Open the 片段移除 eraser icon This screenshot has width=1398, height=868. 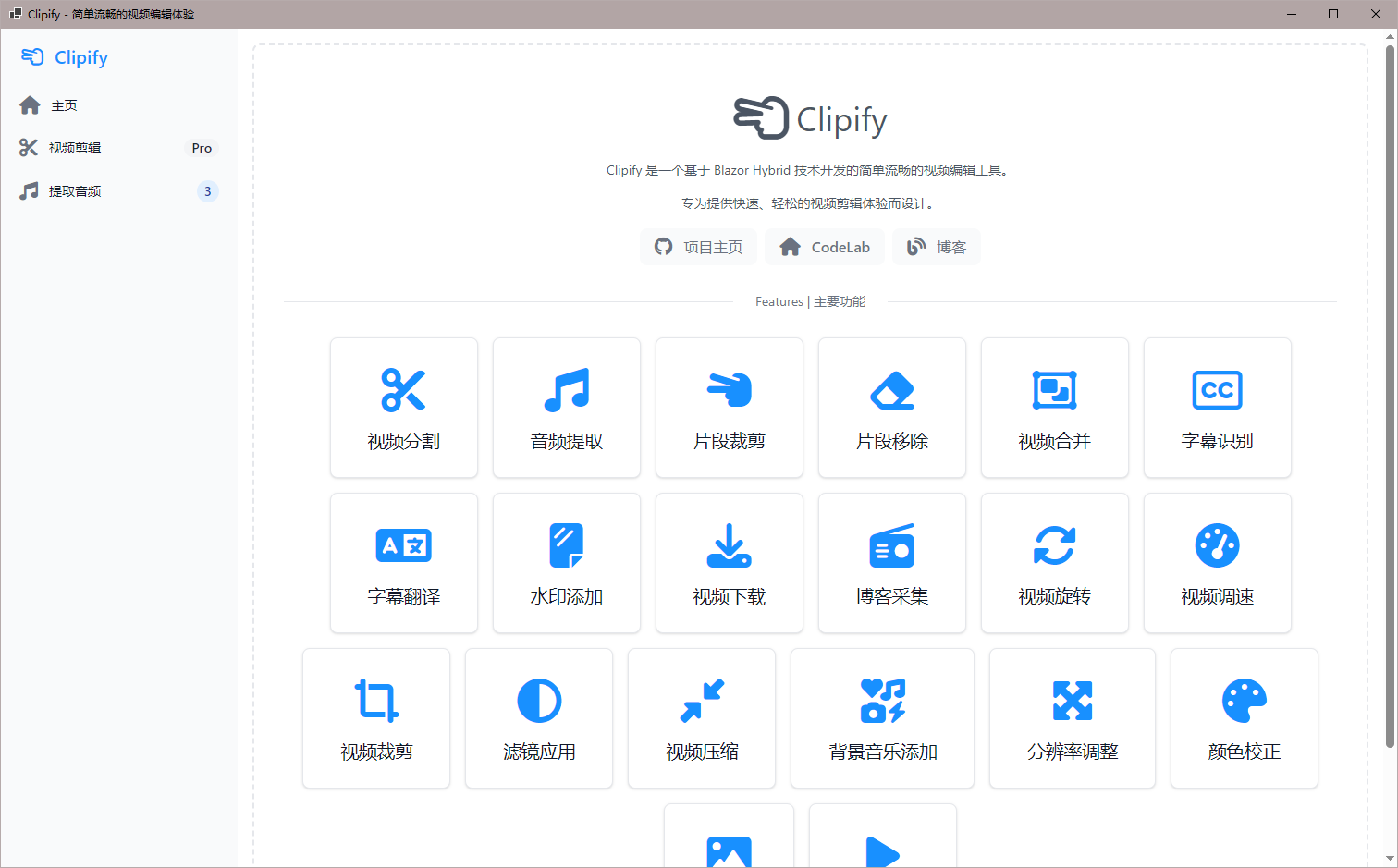pos(891,390)
